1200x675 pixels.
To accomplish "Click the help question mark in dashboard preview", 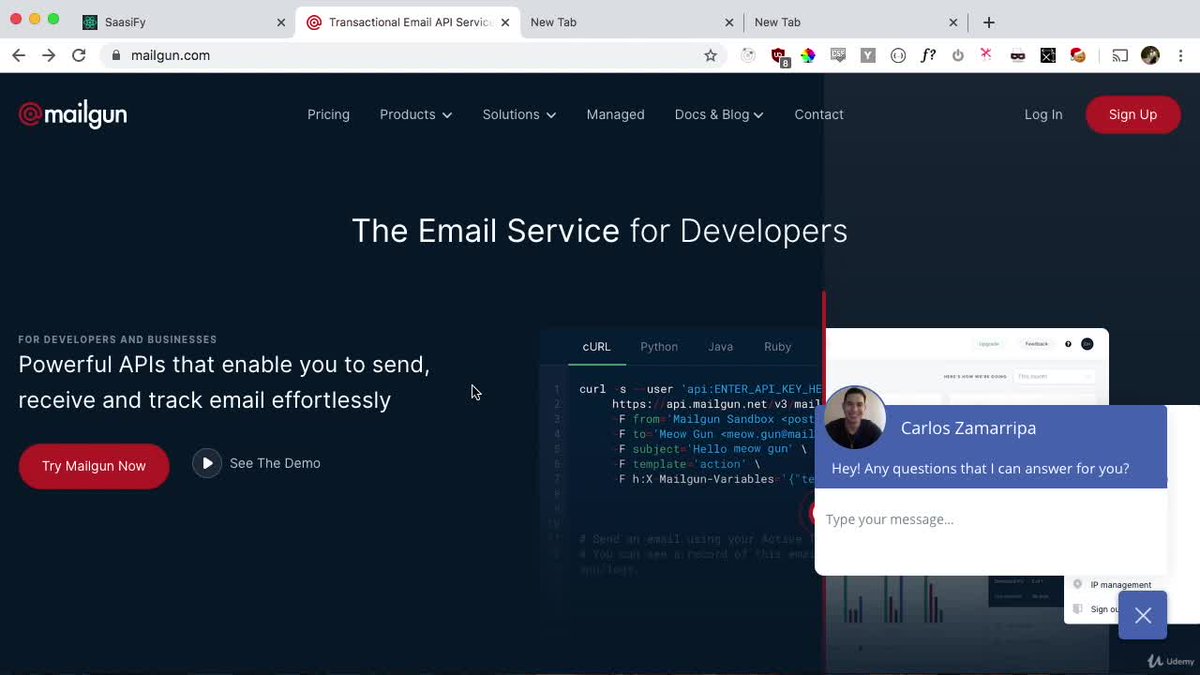I will pyautogui.click(x=1068, y=344).
